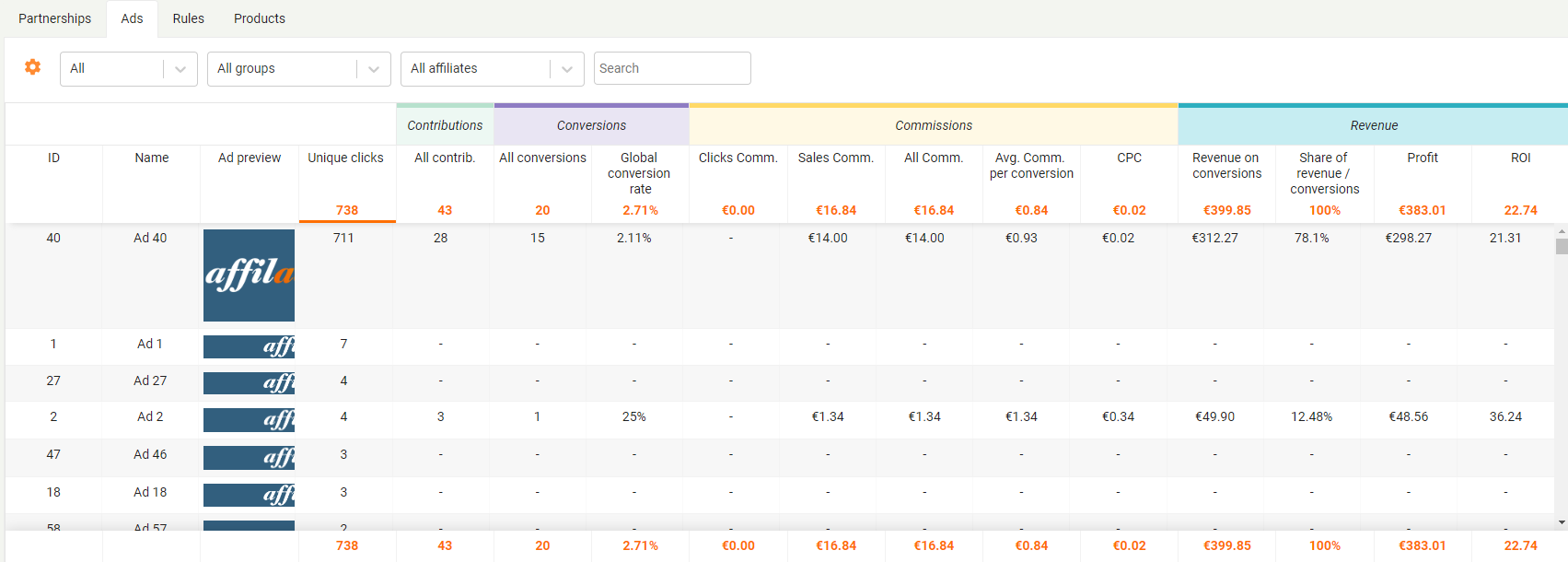Expand the 'All' filter dropdown
This screenshot has height=562, width=1568.
coord(129,69)
